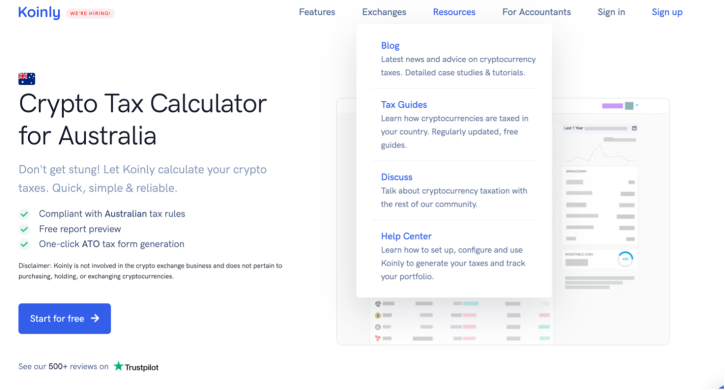Click the Trustpilot star logo

(x=118, y=366)
